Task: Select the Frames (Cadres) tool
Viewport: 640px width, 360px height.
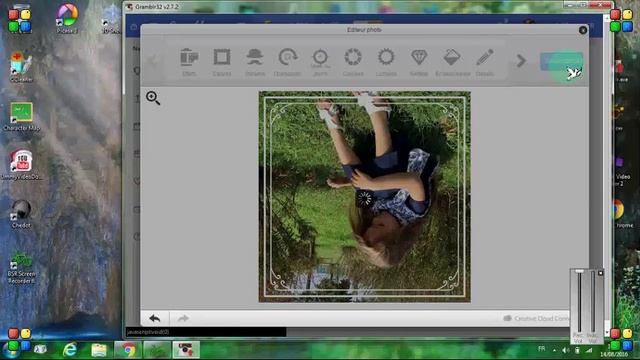Action: click(x=222, y=62)
